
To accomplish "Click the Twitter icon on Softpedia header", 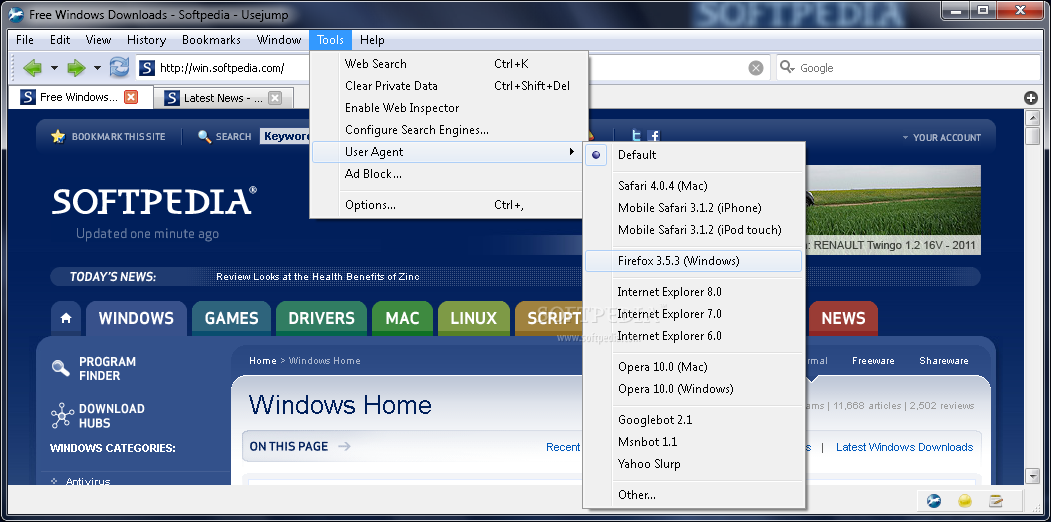I will tap(637, 136).
